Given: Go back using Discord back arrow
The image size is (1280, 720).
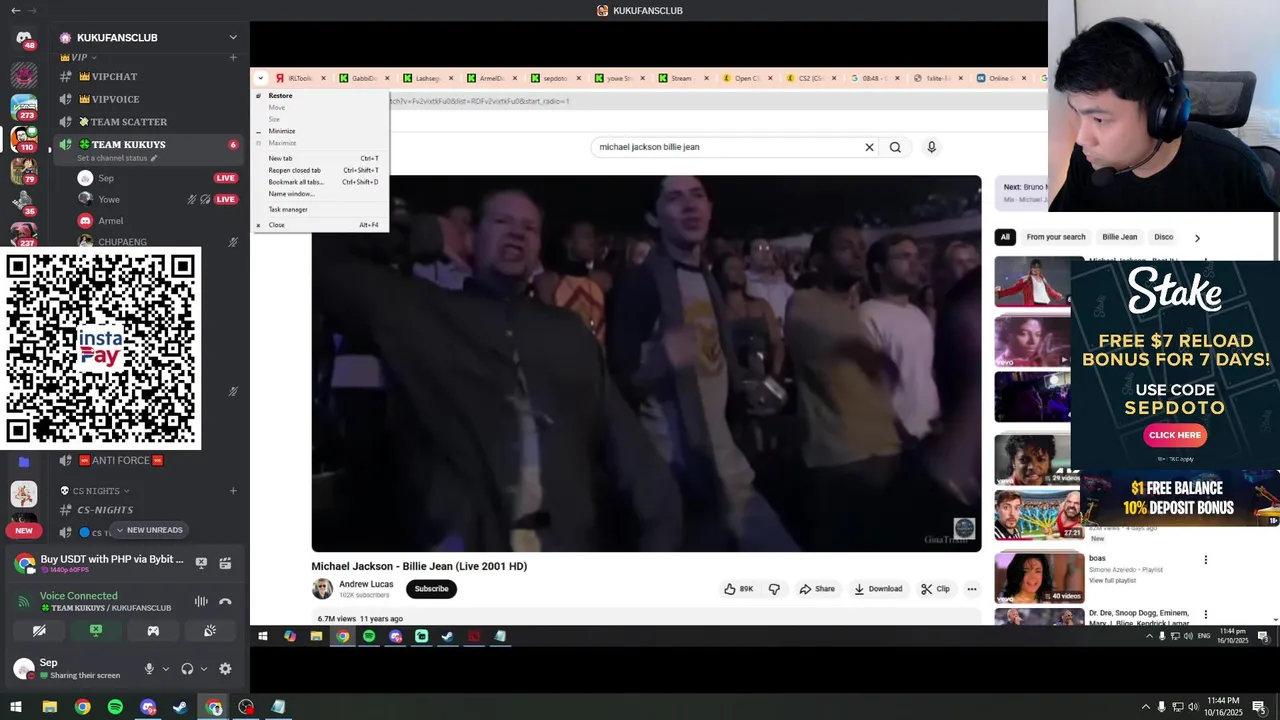Looking at the screenshot, I should [x=15, y=10].
